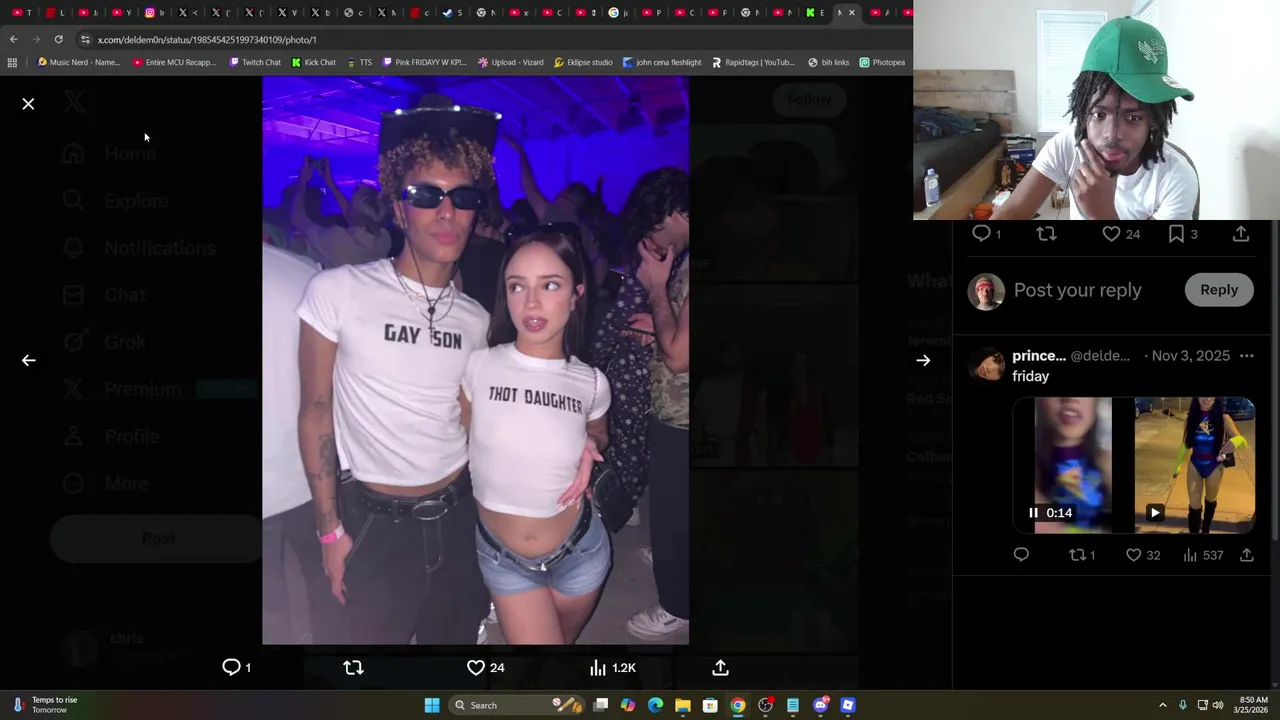Open Discord from taskbar
The height and width of the screenshot is (720, 1280).
820,705
